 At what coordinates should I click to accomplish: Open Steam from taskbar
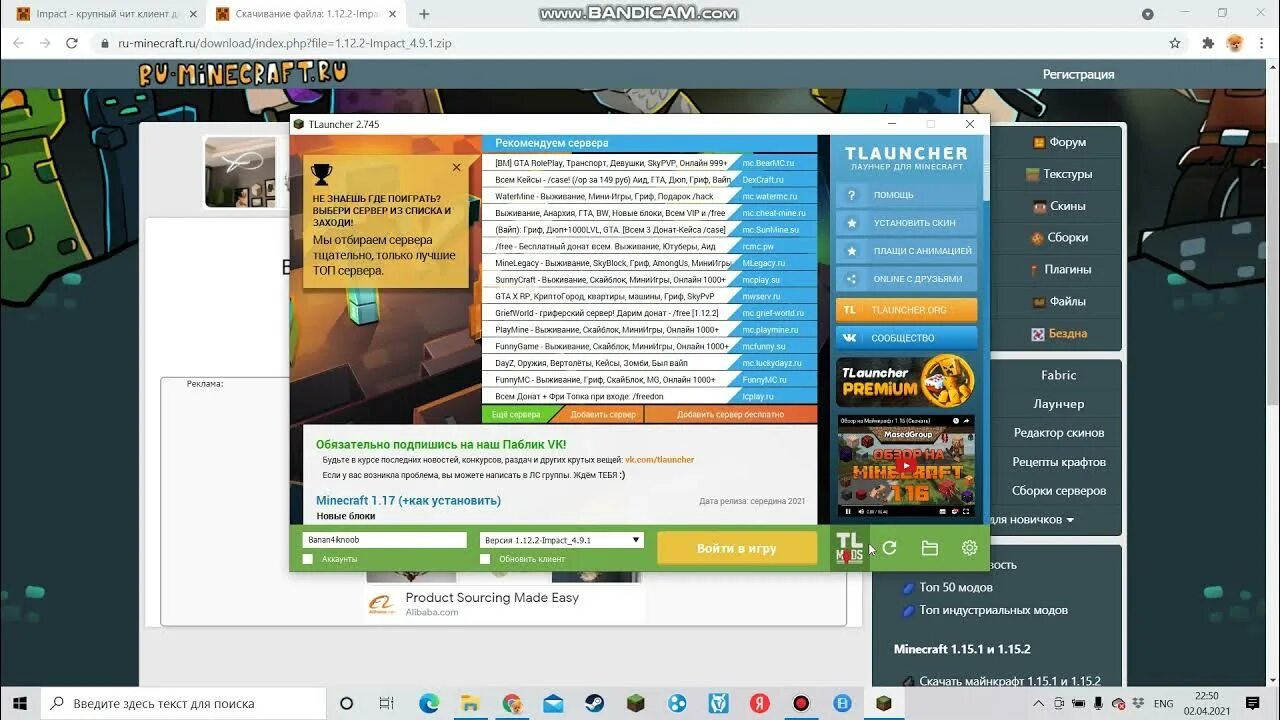594,703
